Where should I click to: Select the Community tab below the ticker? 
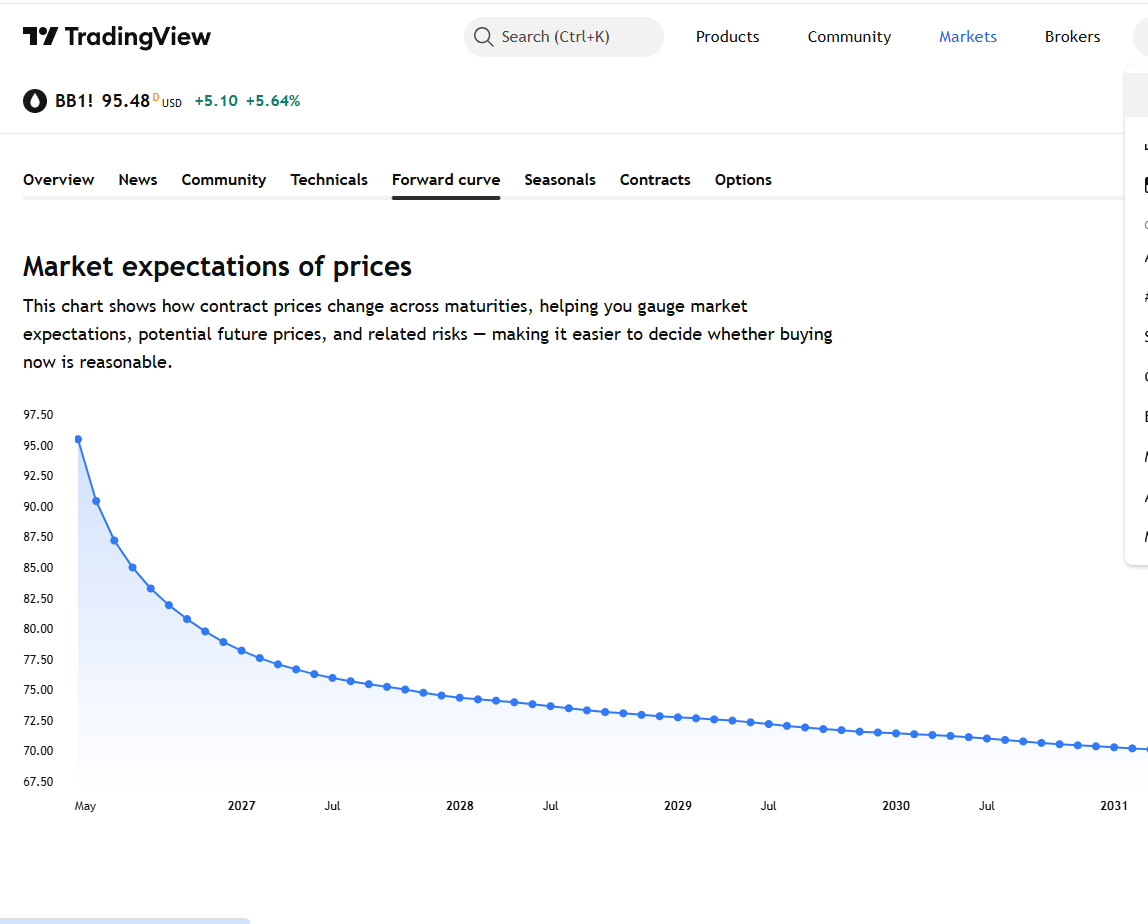[224, 180]
